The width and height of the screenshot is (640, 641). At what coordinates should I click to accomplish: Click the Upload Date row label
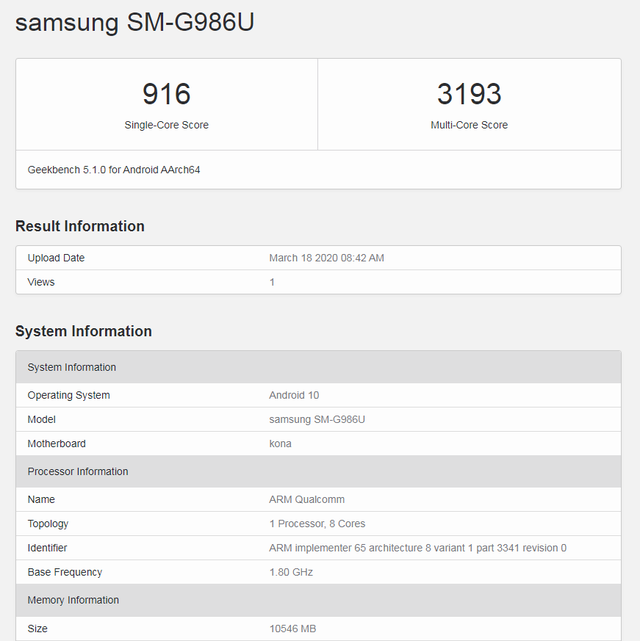point(56,258)
